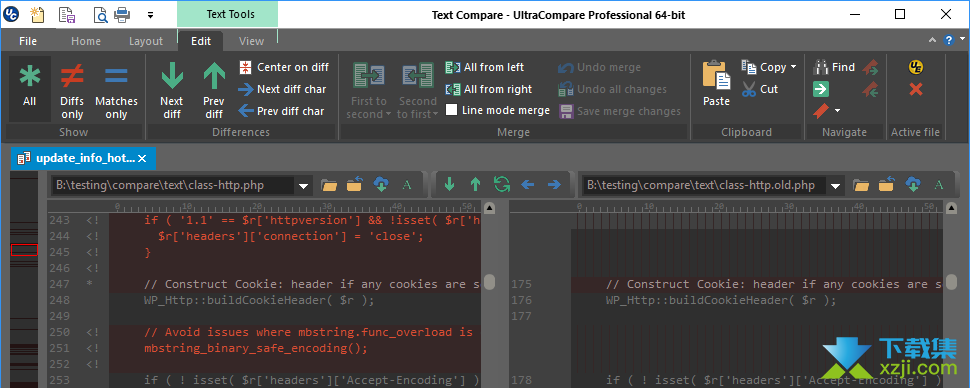970x388 pixels.
Task: Click the New session icon in the quick toolbar
Action: (37, 14)
